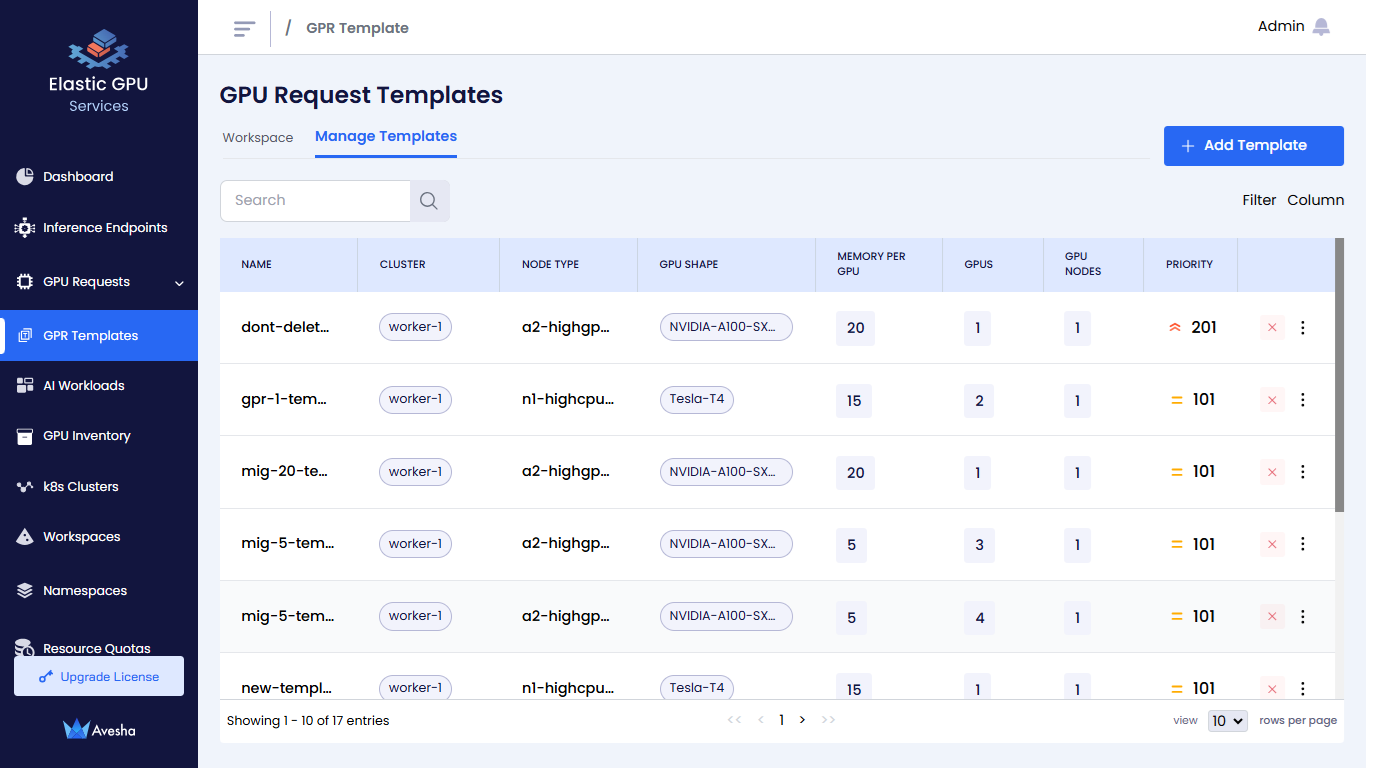
Task: Open three-dot menu for gpr-1-tem... row
Action: [1302, 400]
